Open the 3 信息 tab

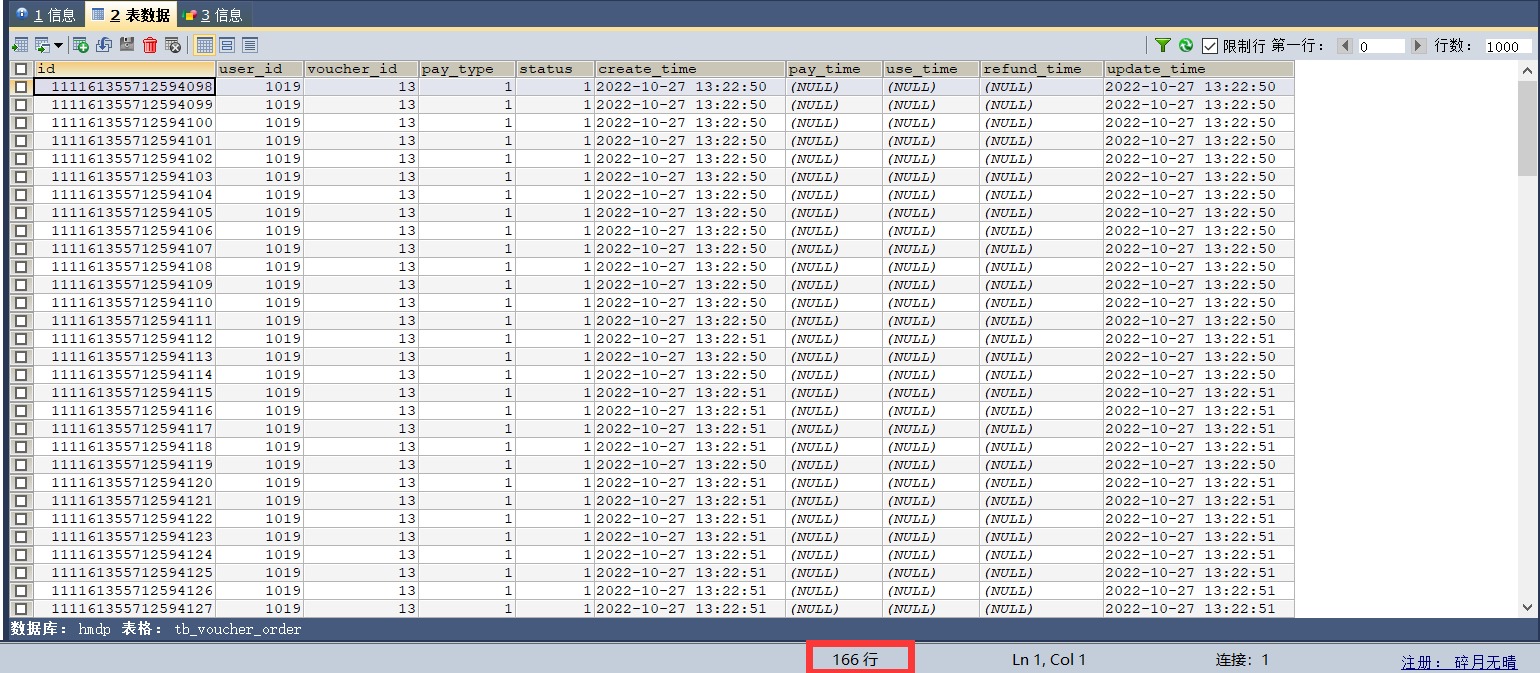213,14
